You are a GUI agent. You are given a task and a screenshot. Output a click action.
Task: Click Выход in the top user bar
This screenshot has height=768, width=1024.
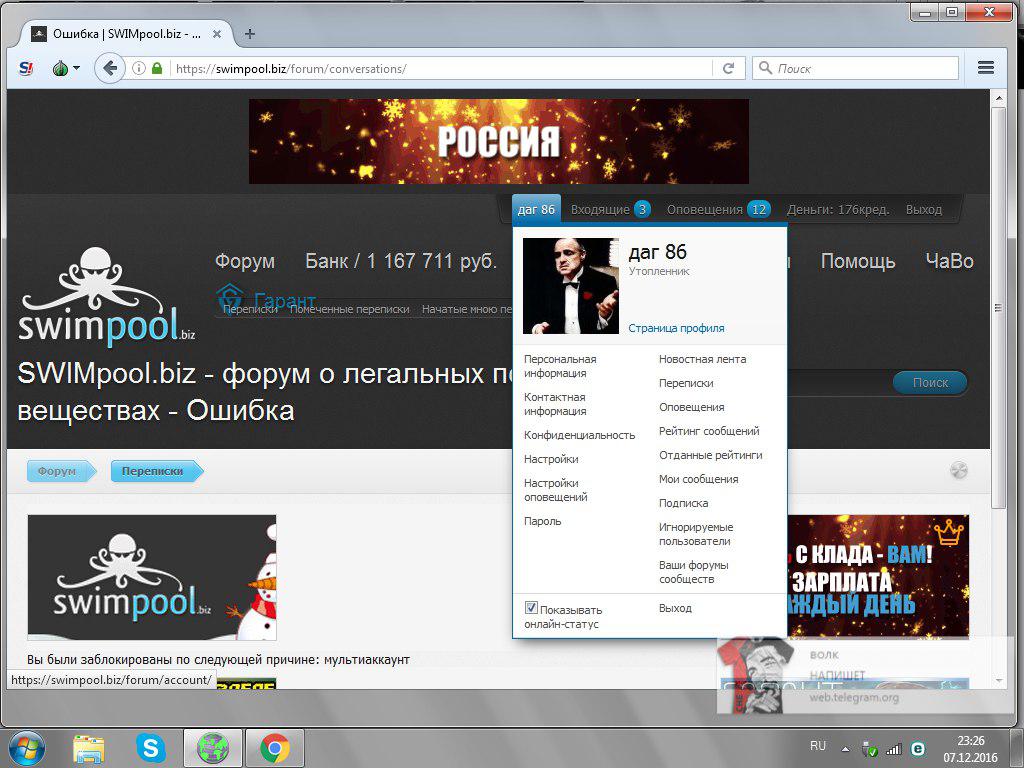coord(923,210)
